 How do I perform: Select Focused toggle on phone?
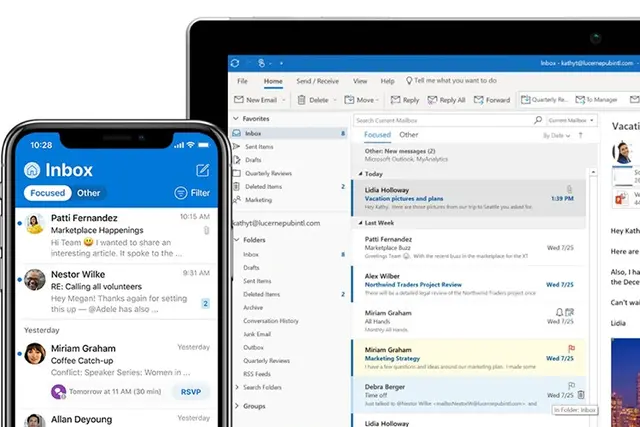(48, 193)
